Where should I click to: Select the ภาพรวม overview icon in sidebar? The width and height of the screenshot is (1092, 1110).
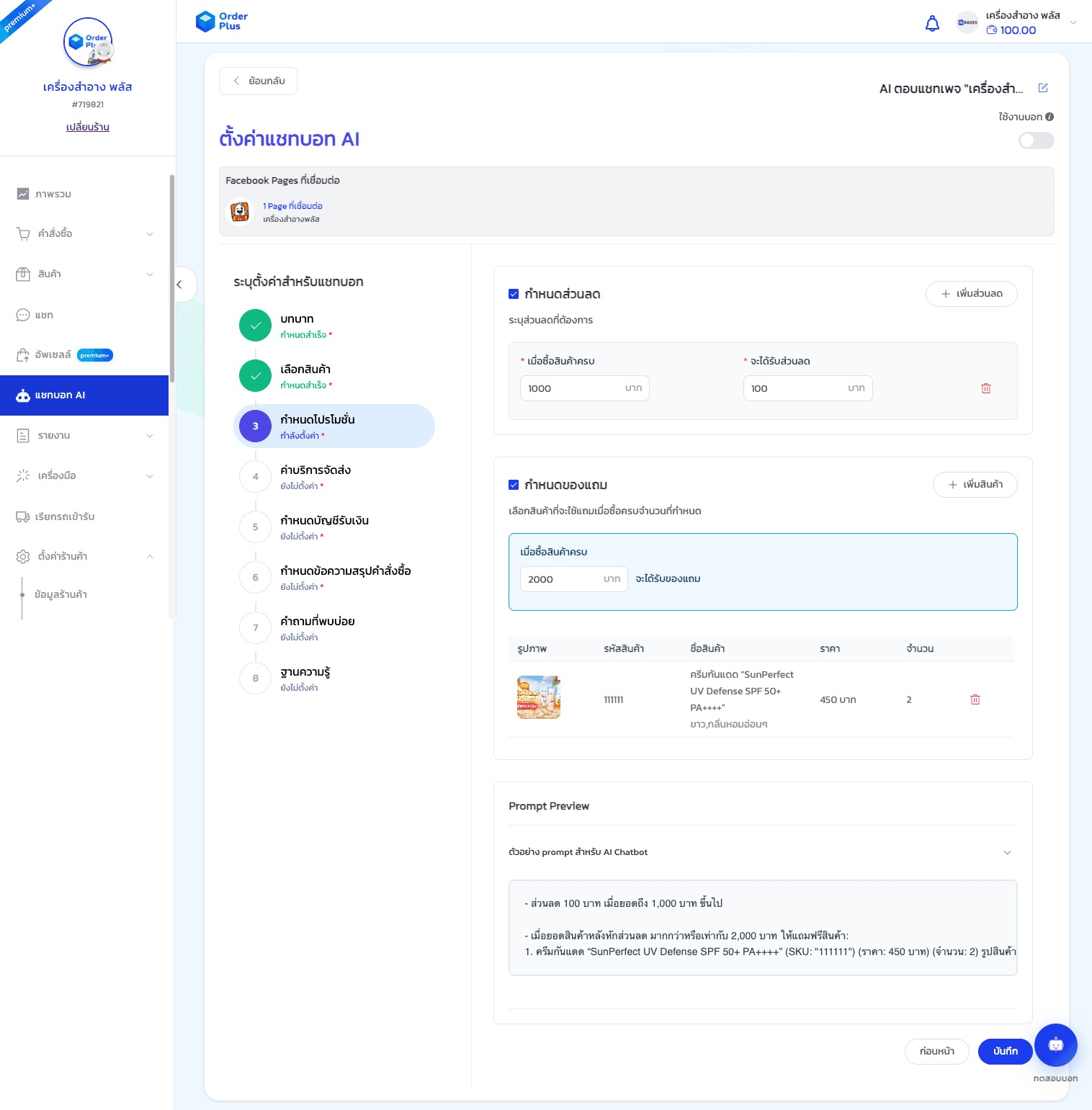22,194
